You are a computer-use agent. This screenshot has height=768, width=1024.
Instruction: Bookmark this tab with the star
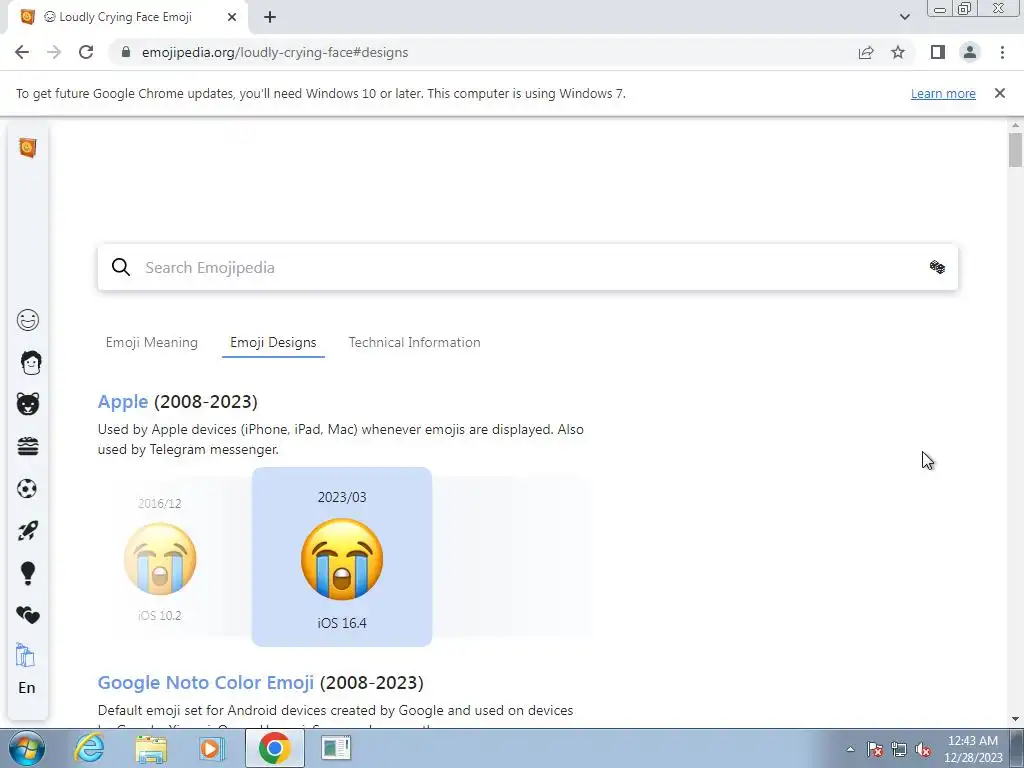pyautogui.click(x=898, y=52)
